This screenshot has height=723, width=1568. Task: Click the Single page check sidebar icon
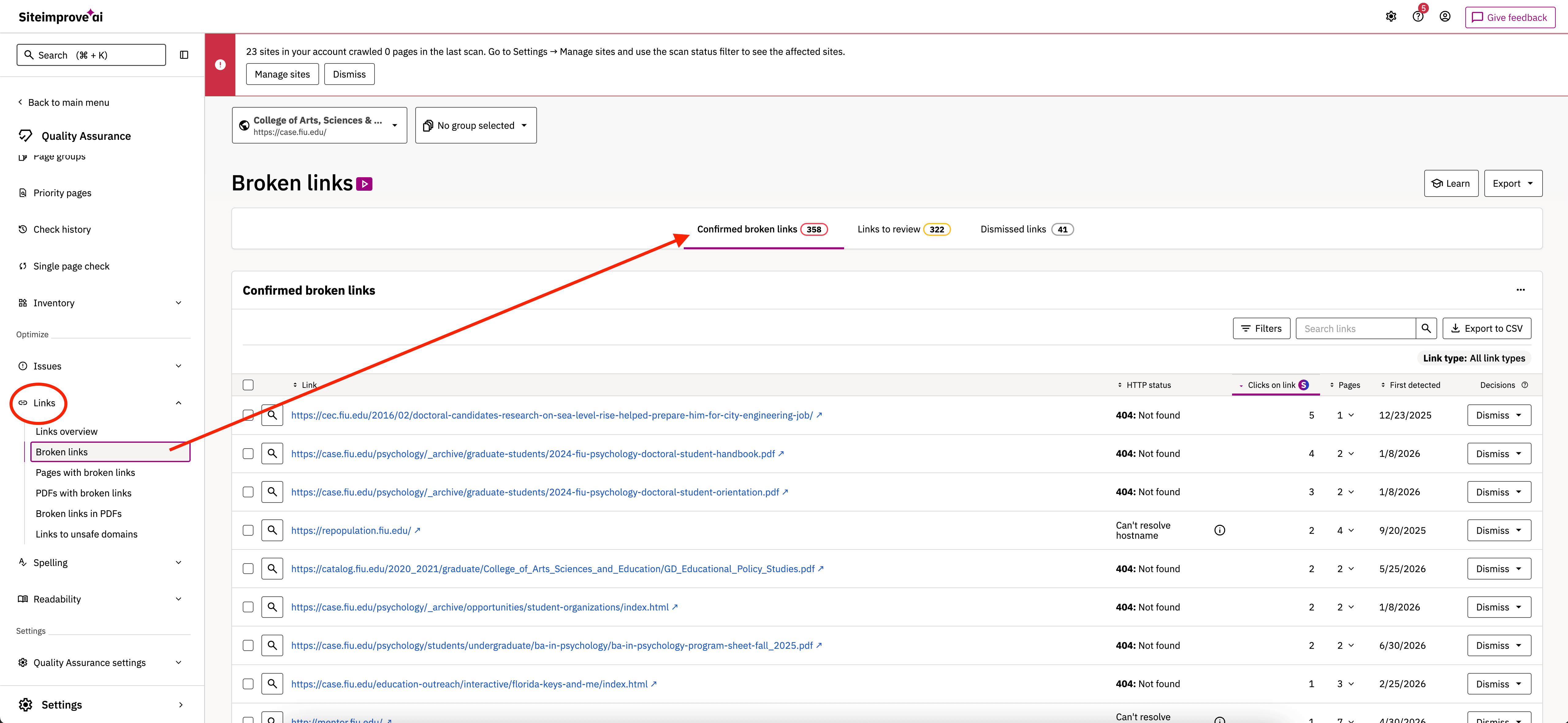point(22,266)
